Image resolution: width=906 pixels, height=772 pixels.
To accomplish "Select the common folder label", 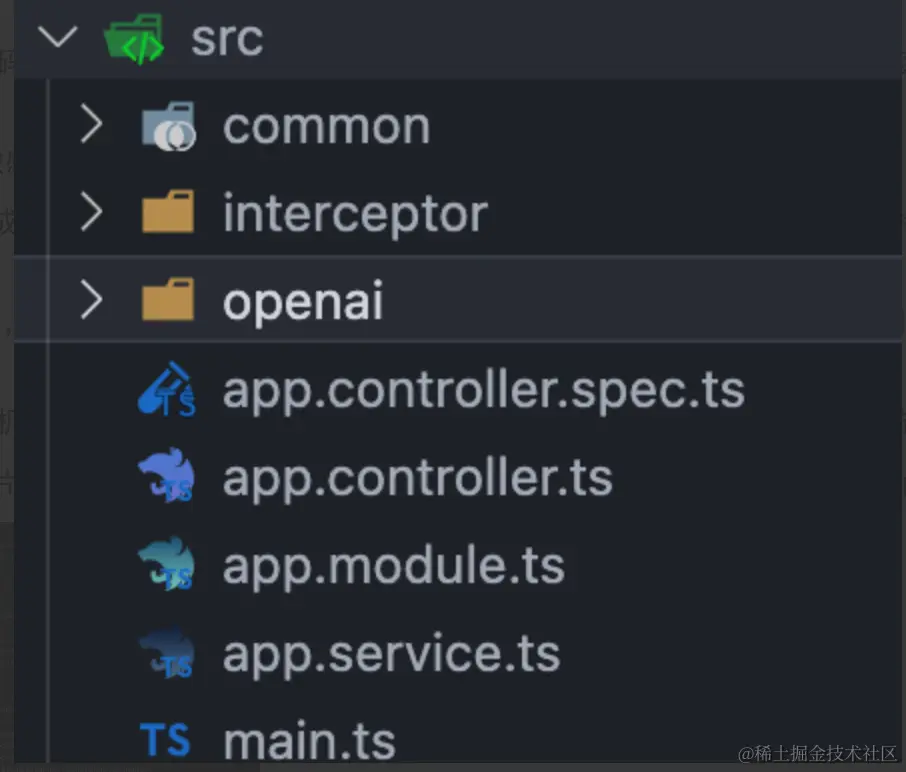I will tap(327, 126).
